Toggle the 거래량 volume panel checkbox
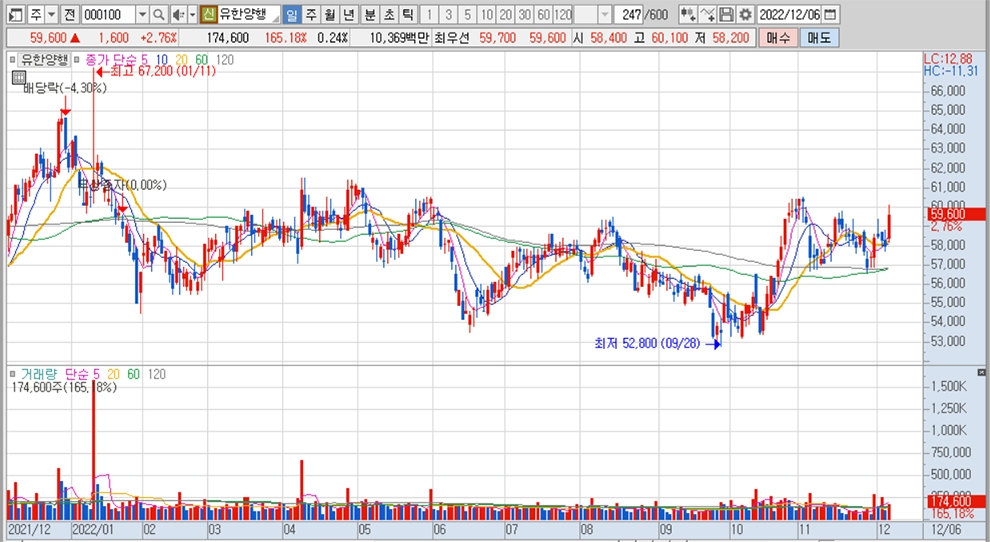This screenshot has width=990, height=542. (14, 374)
